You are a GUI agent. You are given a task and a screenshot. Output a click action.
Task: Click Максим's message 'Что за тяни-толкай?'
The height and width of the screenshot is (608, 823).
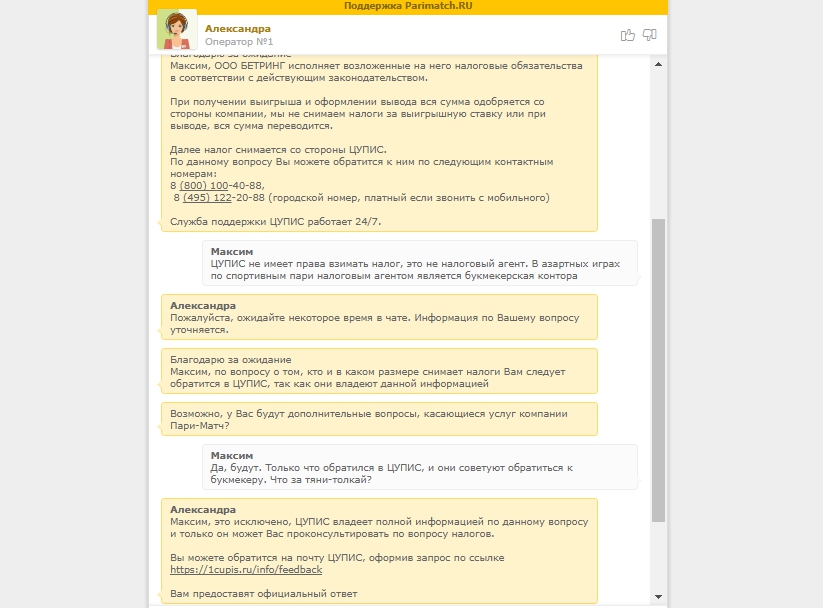[x=420, y=467]
